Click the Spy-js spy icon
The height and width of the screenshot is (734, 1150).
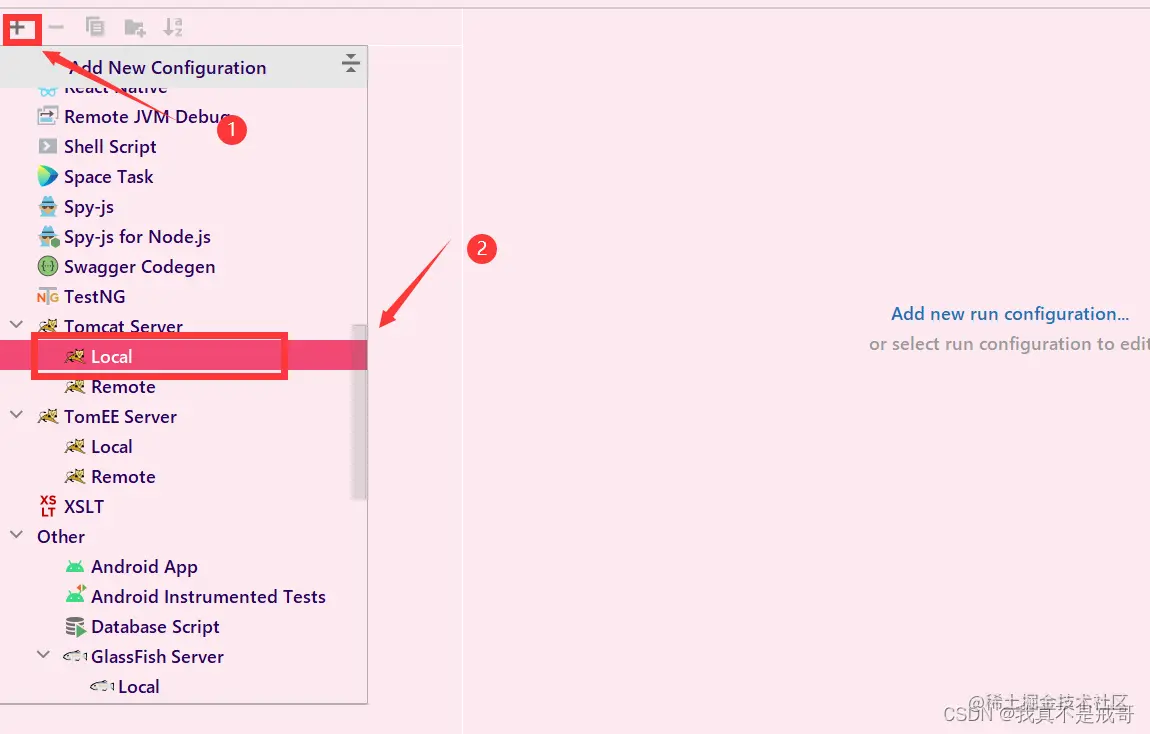48,206
